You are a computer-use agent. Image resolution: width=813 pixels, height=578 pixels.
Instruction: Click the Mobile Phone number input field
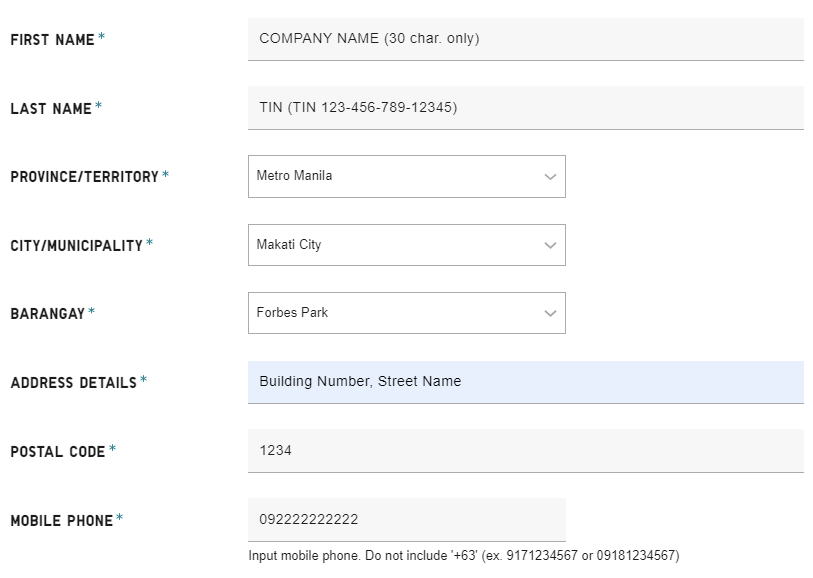[406, 519]
